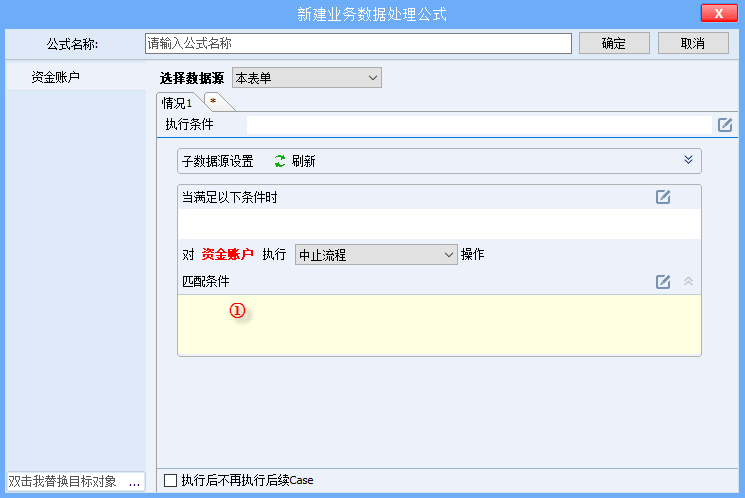Edit the 当满足以下条件时 condition icon
The image size is (745, 498).
coord(663,197)
